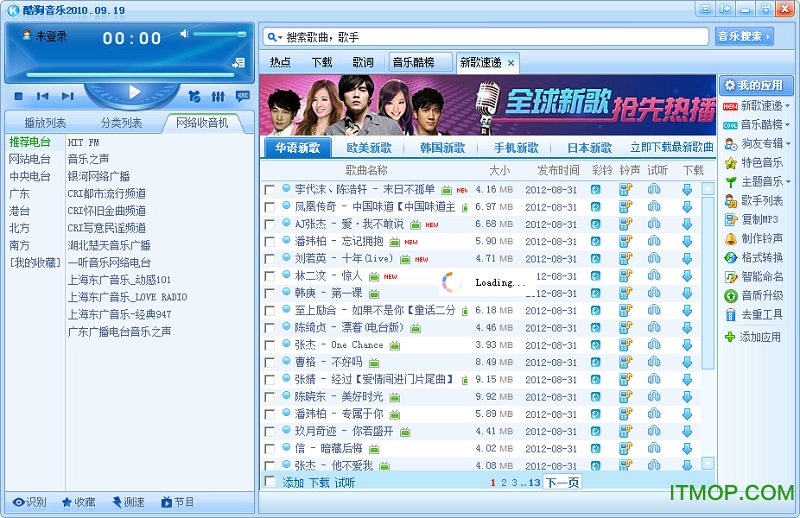The image size is (800, 518).
Task: Check the select-all box beside 添加
Action: [x=270, y=481]
